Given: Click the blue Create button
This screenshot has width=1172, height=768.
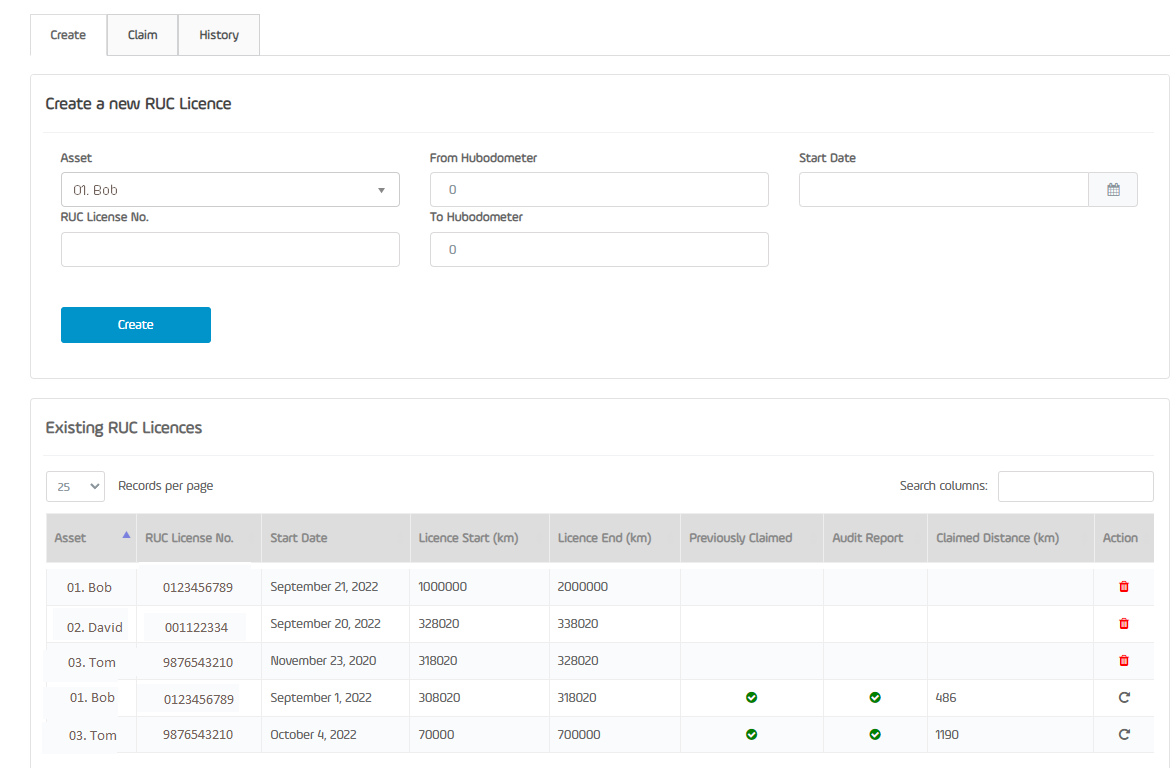Looking at the screenshot, I should coord(136,325).
